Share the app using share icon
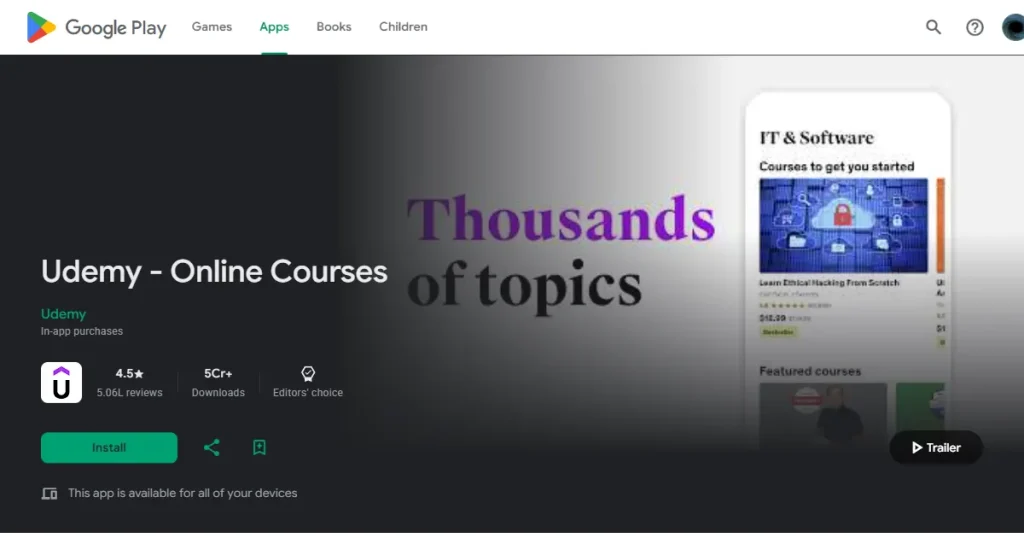Viewport: 1024px width, 538px height. tap(212, 448)
